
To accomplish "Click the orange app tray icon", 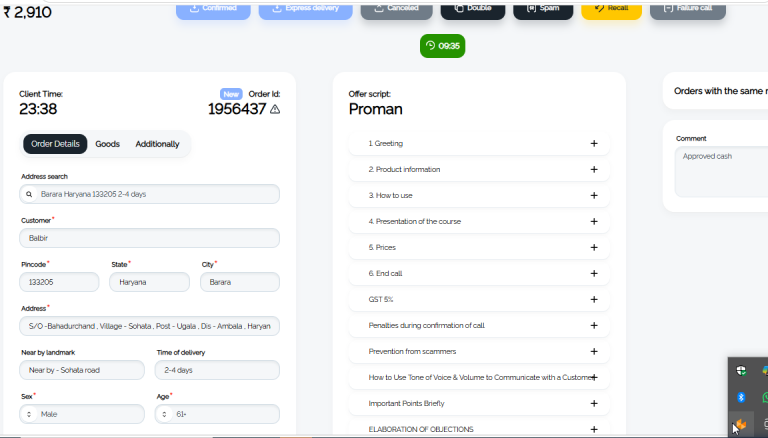I will tap(741, 424).
